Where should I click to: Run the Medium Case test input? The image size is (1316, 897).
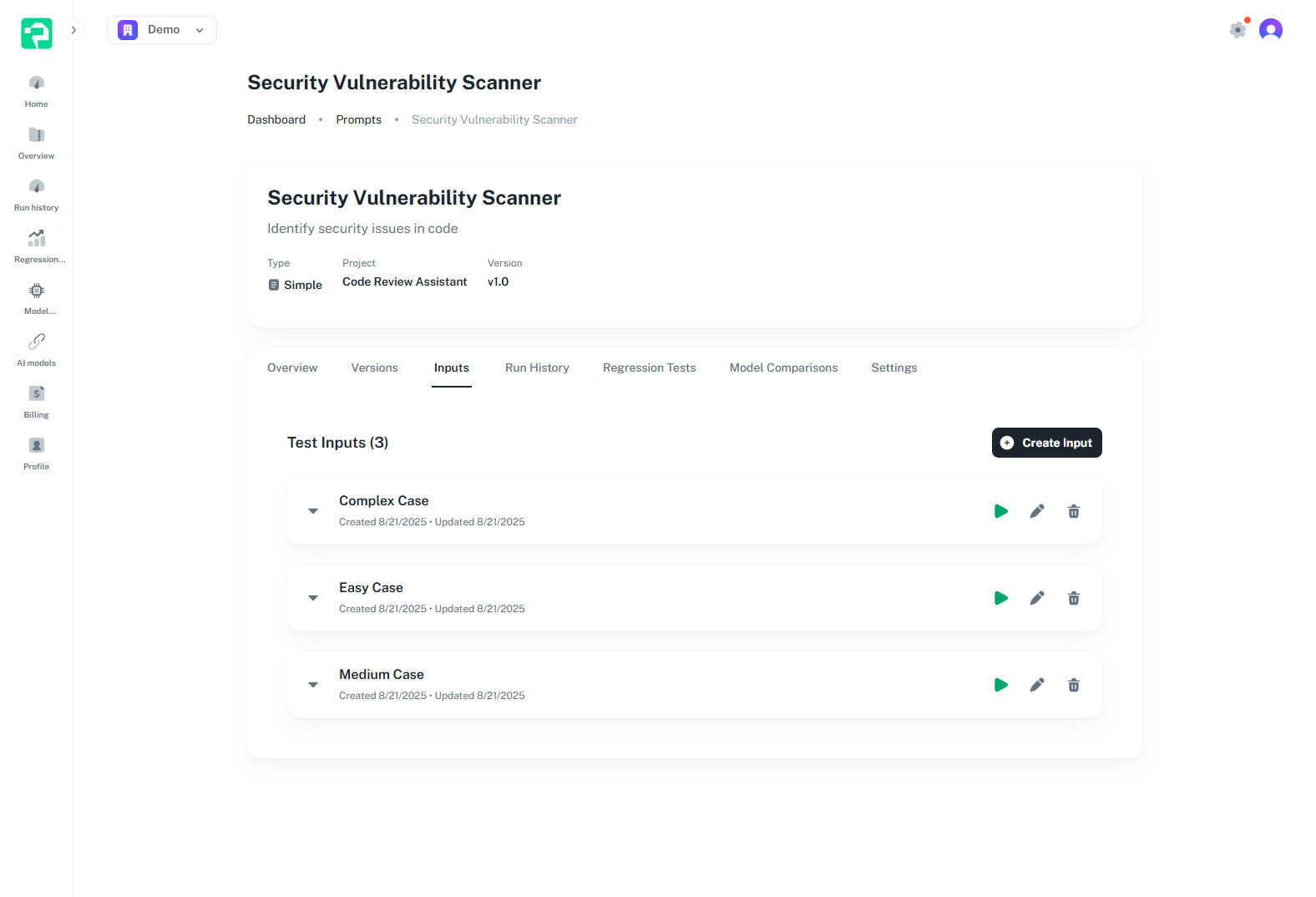[1000, 685]
